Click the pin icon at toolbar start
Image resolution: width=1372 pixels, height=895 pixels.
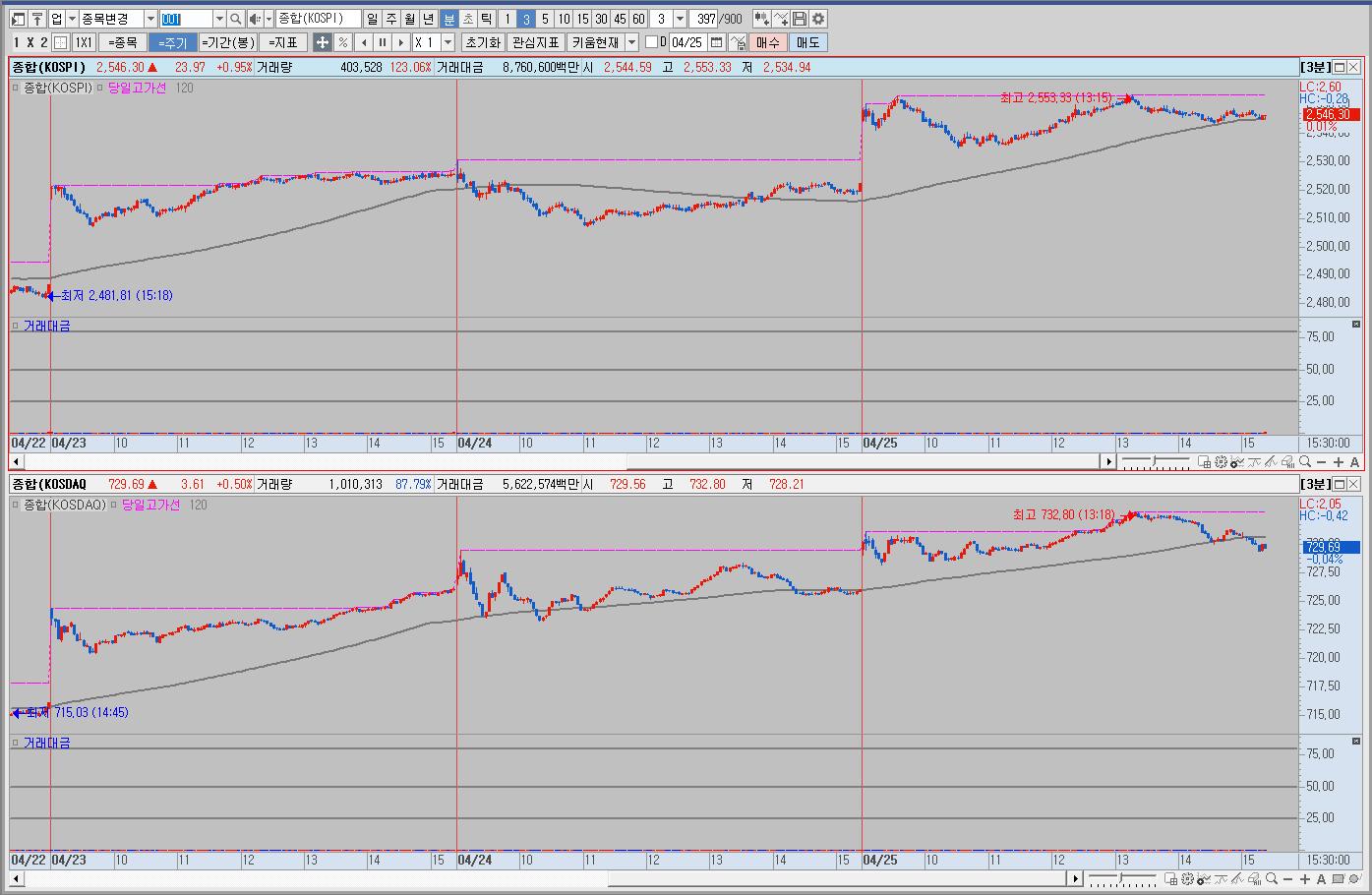point(36,19)
